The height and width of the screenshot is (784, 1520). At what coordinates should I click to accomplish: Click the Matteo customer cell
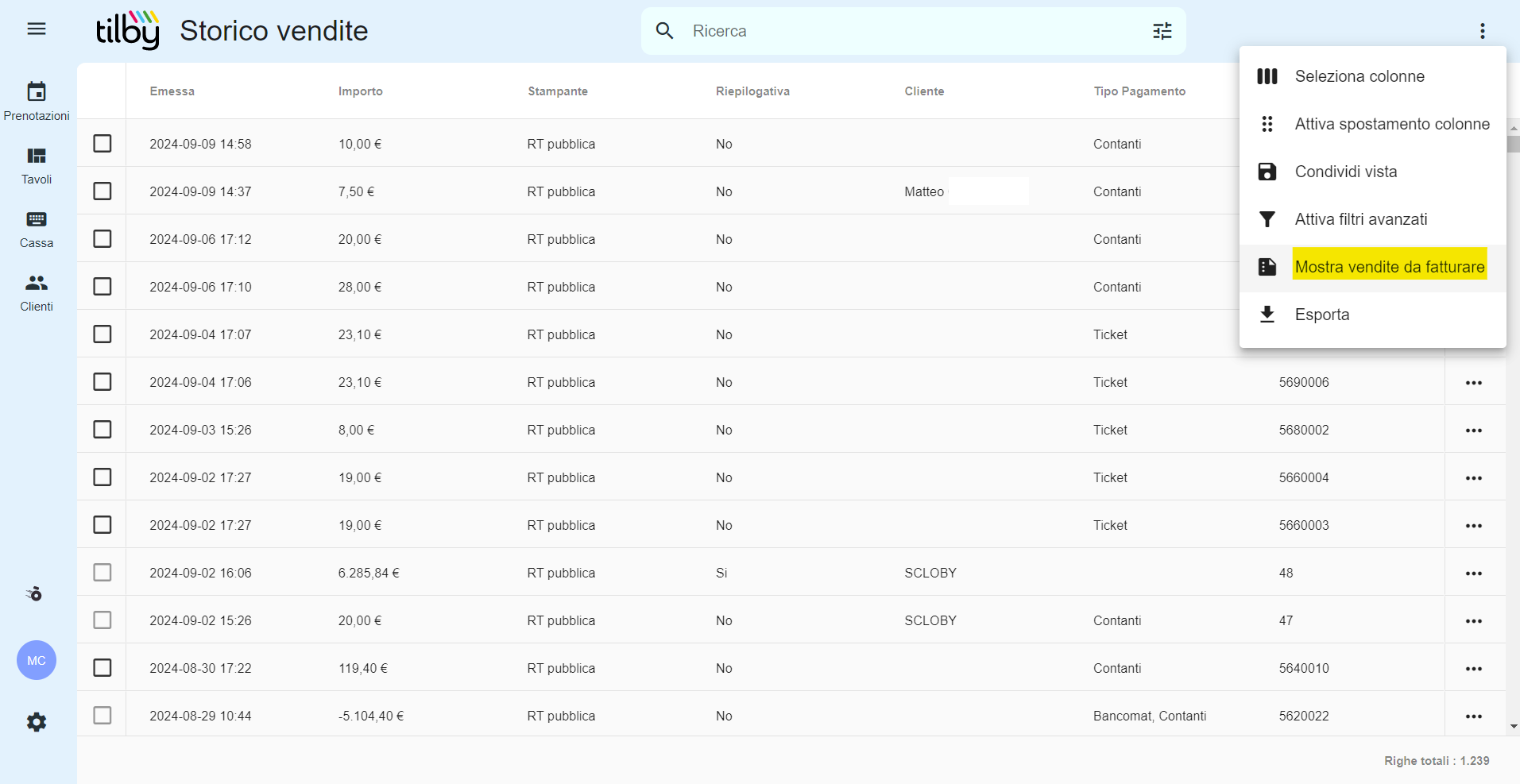pos(924,191)
